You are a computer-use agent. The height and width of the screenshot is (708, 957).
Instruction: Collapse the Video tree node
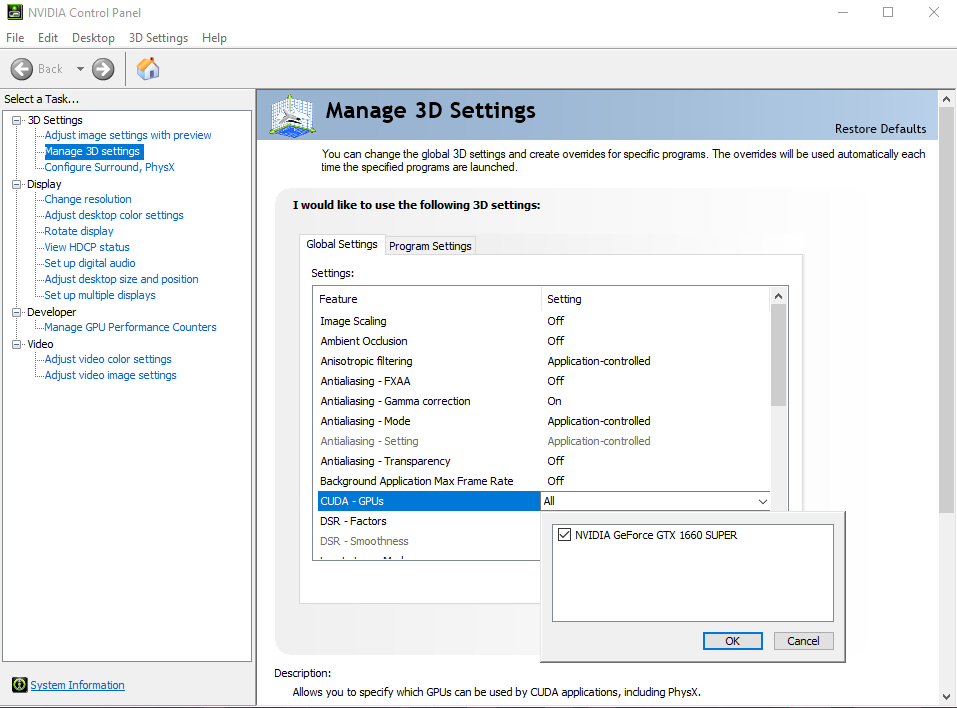17,344
